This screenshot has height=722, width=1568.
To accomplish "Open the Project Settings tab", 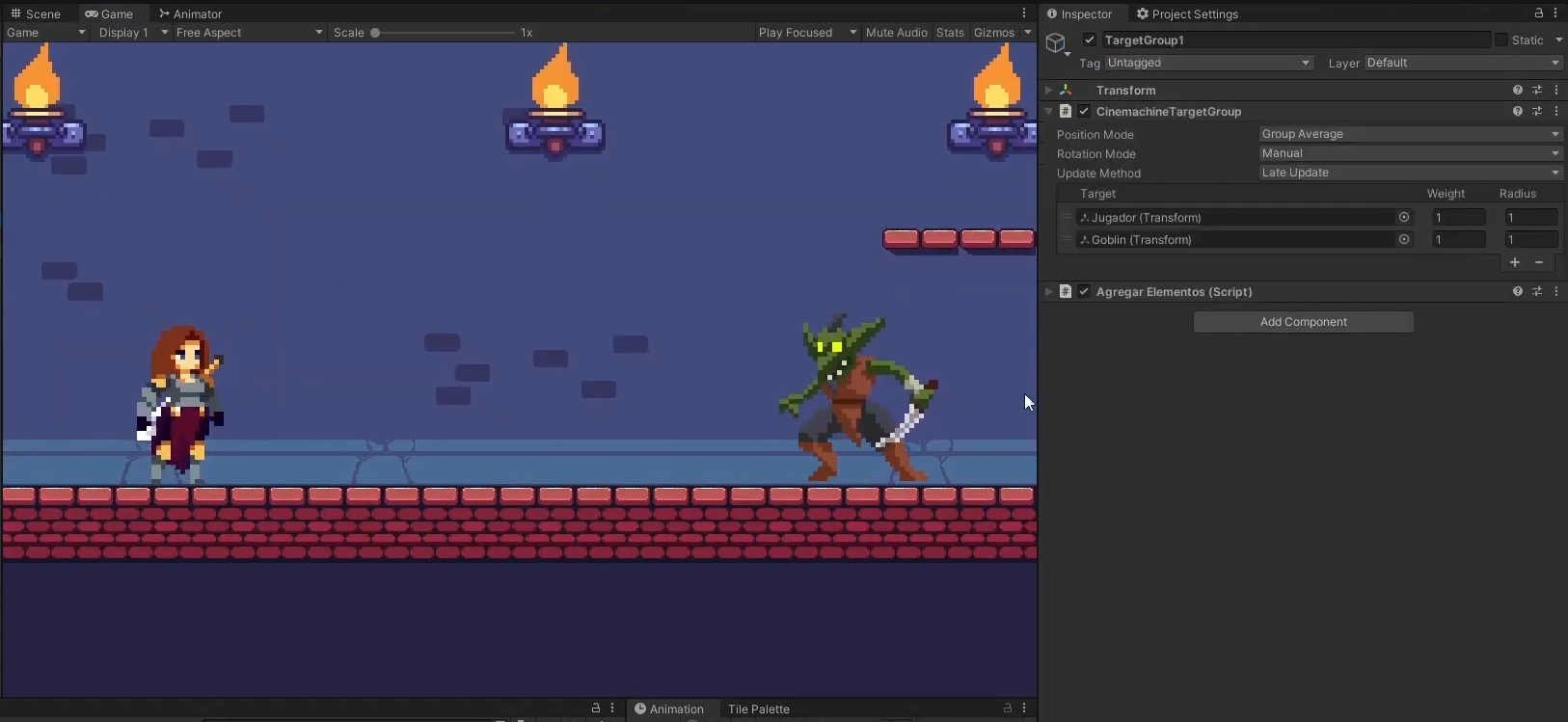I will (x=1187, y=13).
